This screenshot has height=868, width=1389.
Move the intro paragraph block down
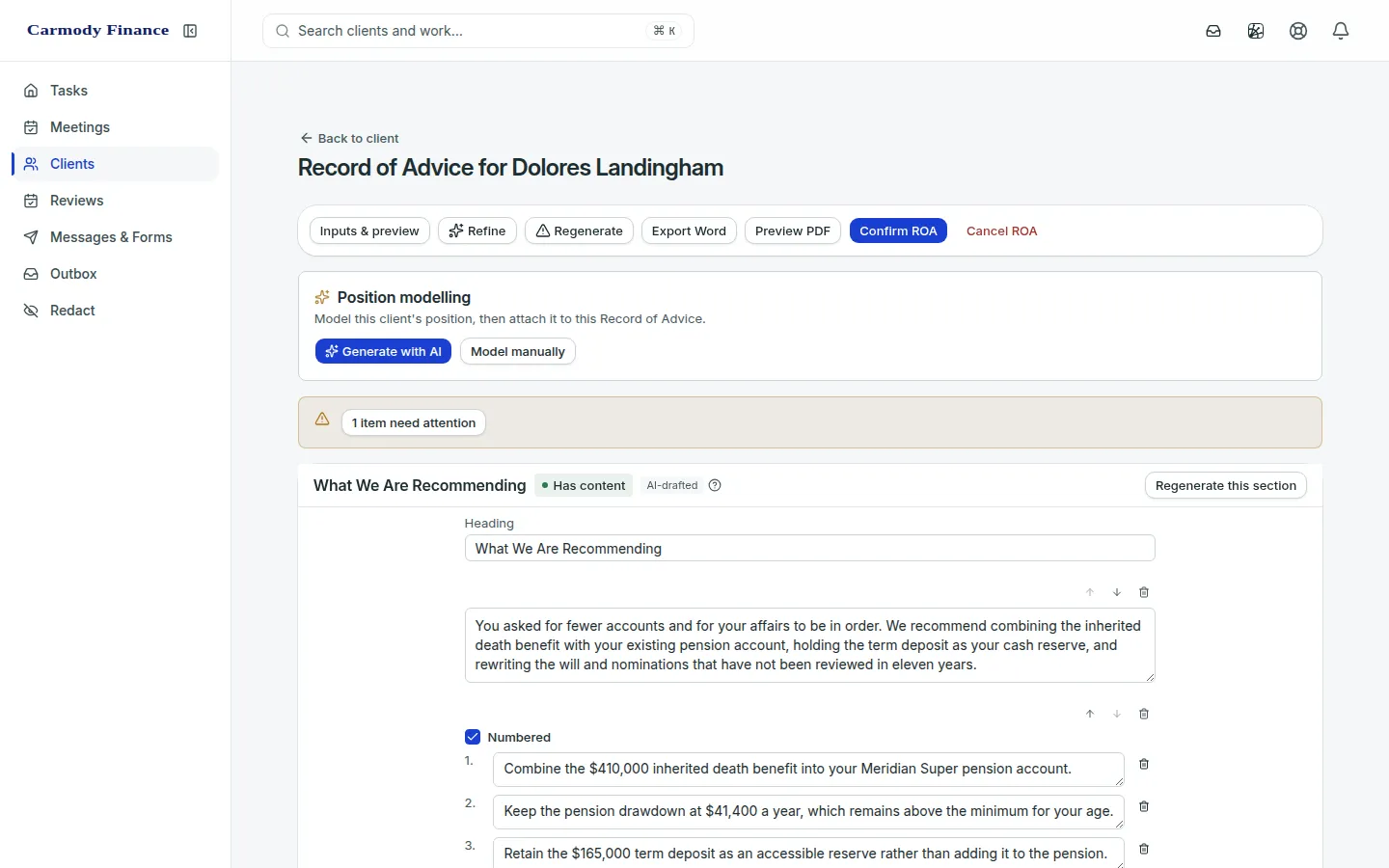click(x=1117, y=592)
